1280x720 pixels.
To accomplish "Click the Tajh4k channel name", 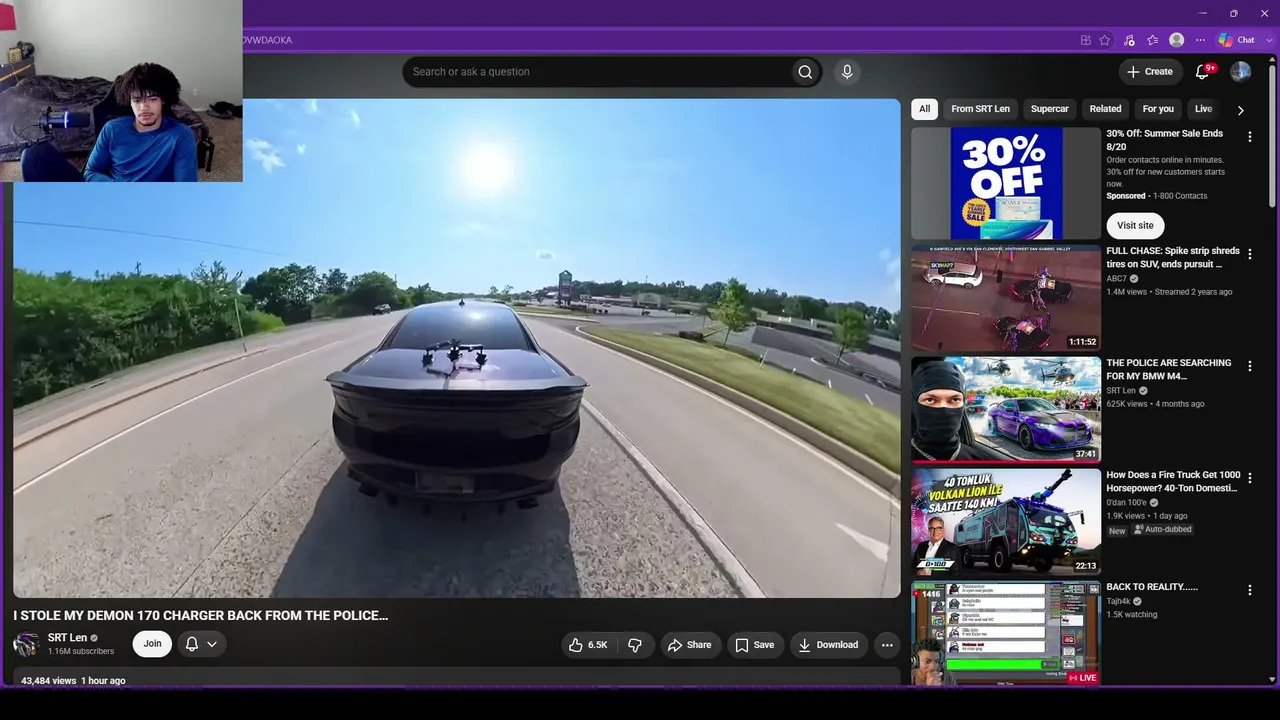I will pos(1119,602).
